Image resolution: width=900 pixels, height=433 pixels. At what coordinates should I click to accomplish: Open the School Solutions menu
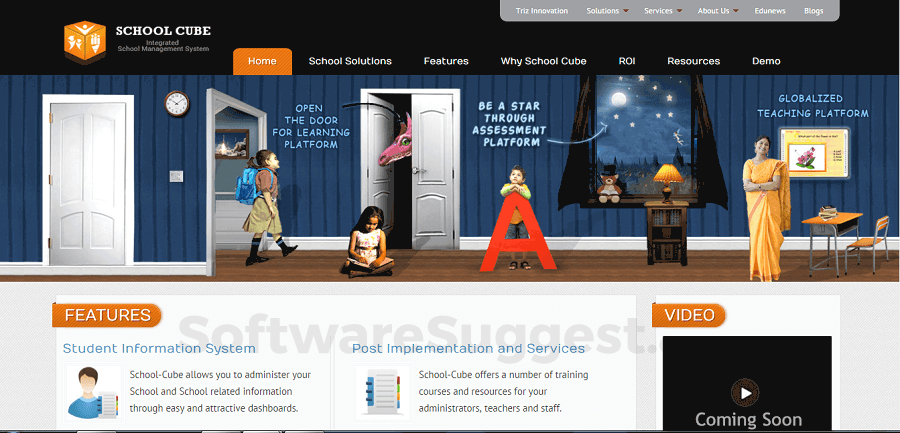(350, 61)
